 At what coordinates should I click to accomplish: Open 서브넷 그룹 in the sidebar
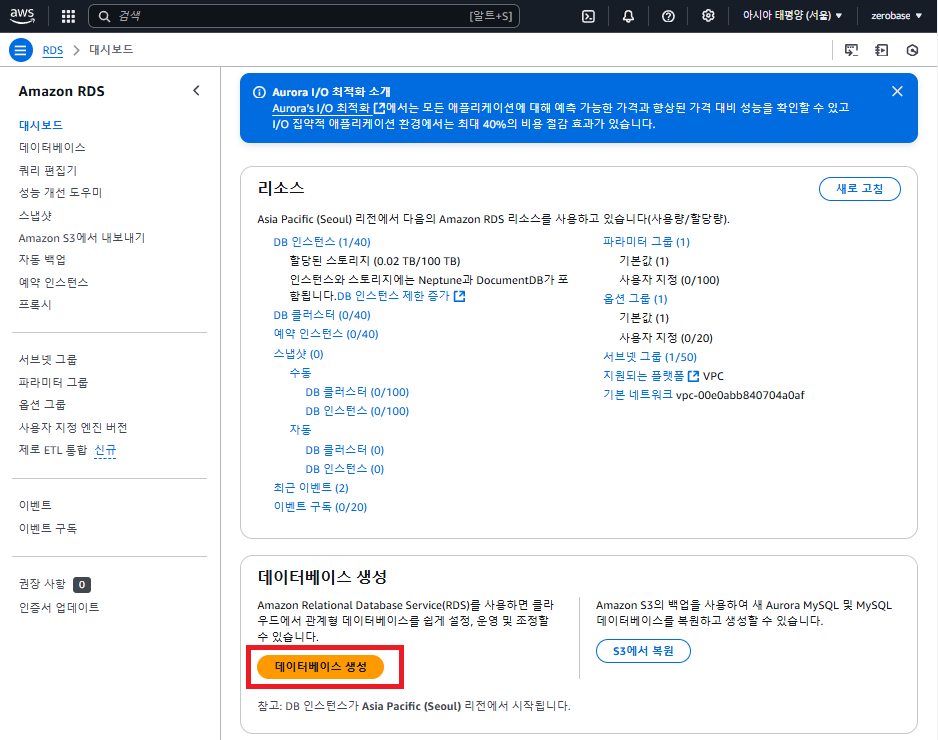click(48, 360)
